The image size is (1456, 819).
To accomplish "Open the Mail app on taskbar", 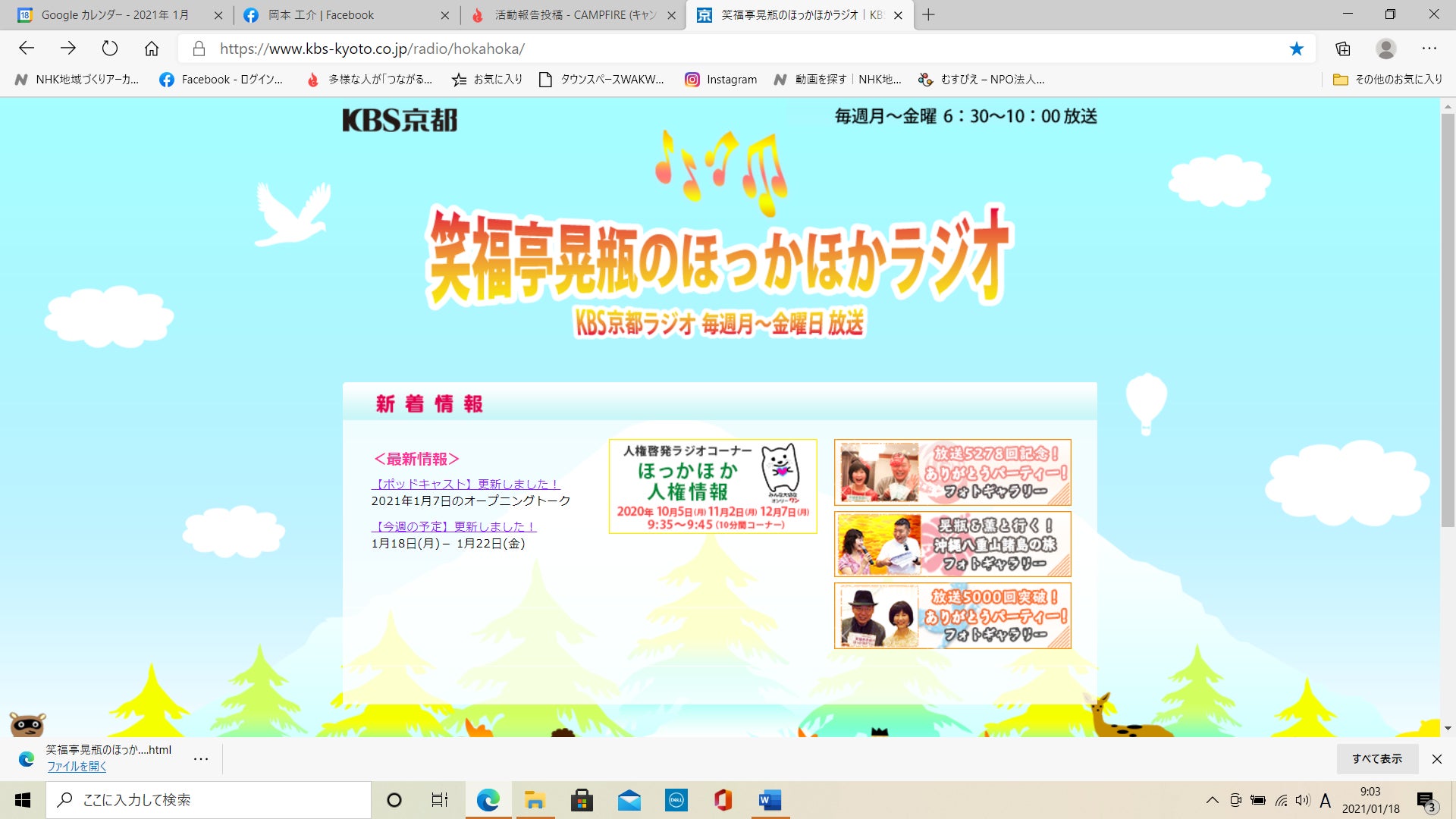I will pos(629,800).
